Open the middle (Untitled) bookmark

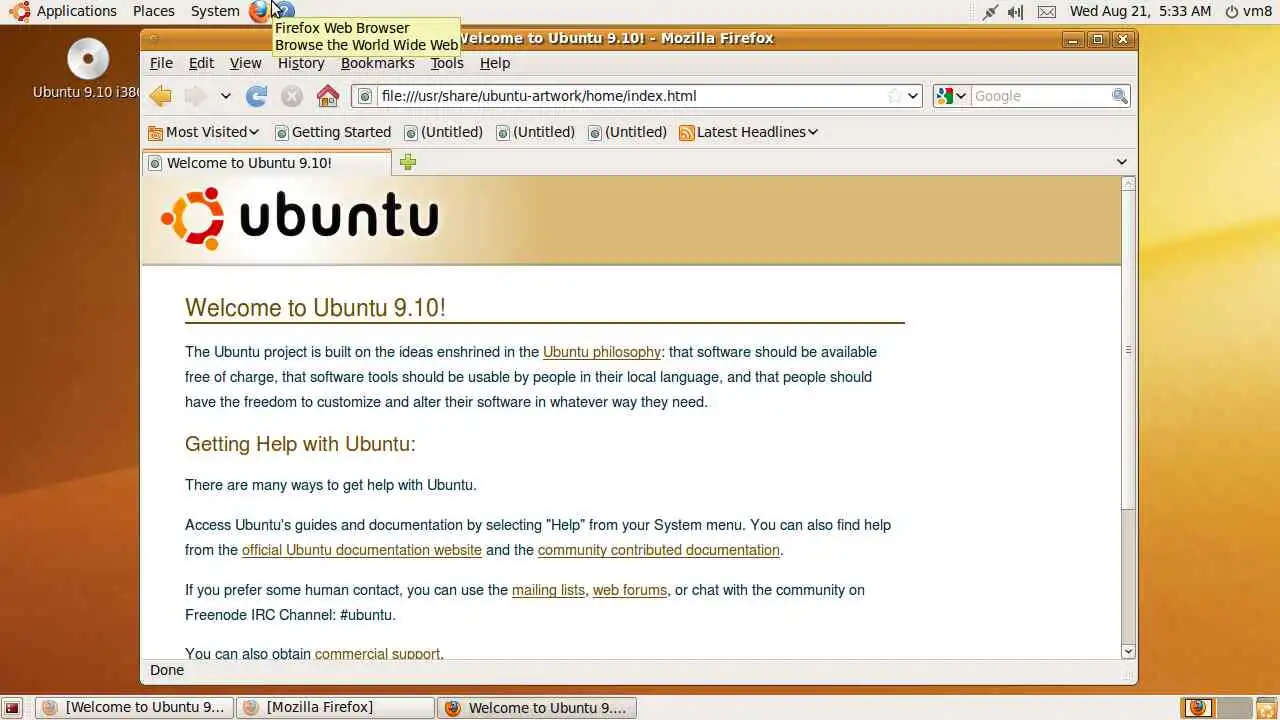click(535, 132)
